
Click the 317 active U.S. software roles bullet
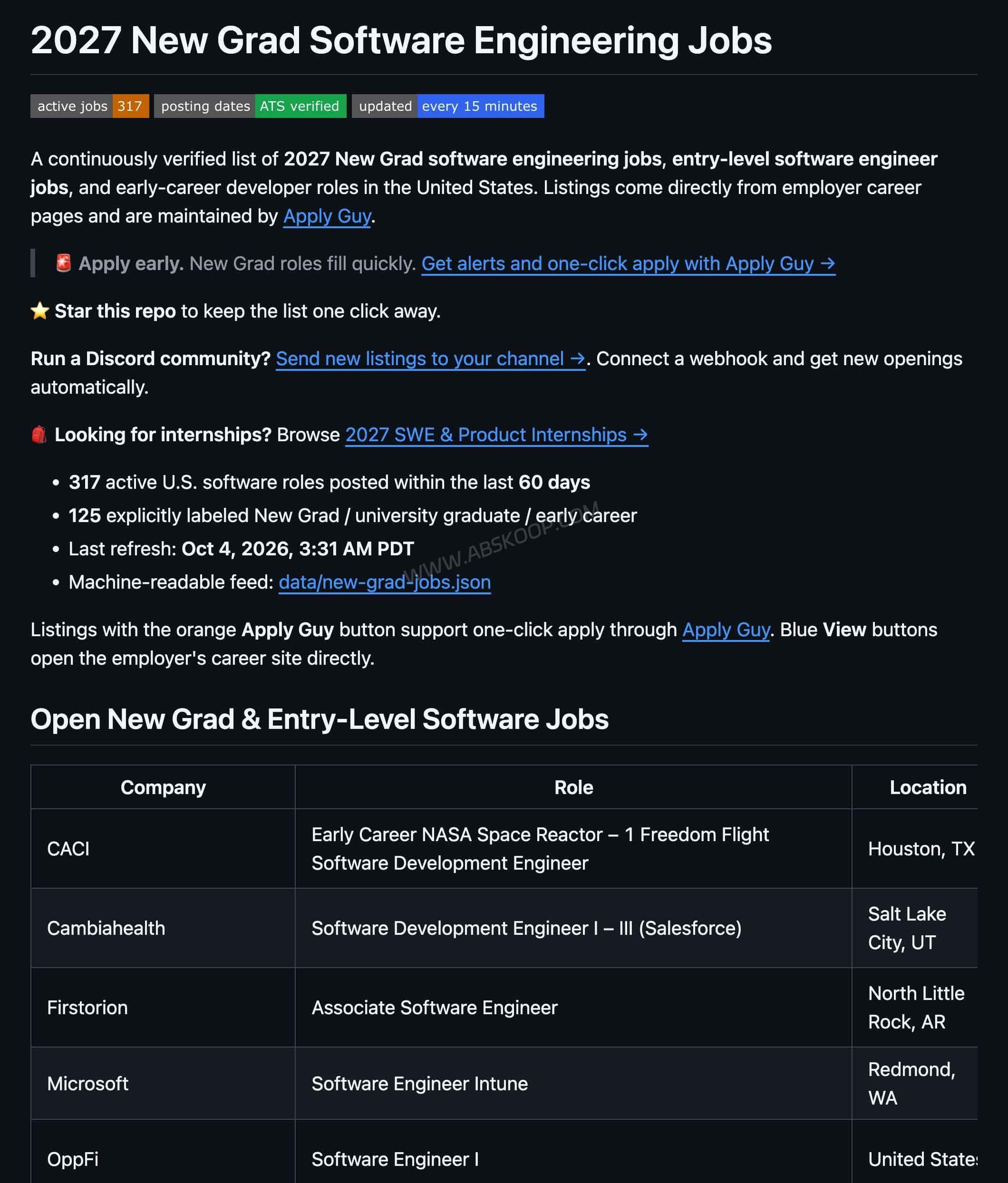pos(330,483)
